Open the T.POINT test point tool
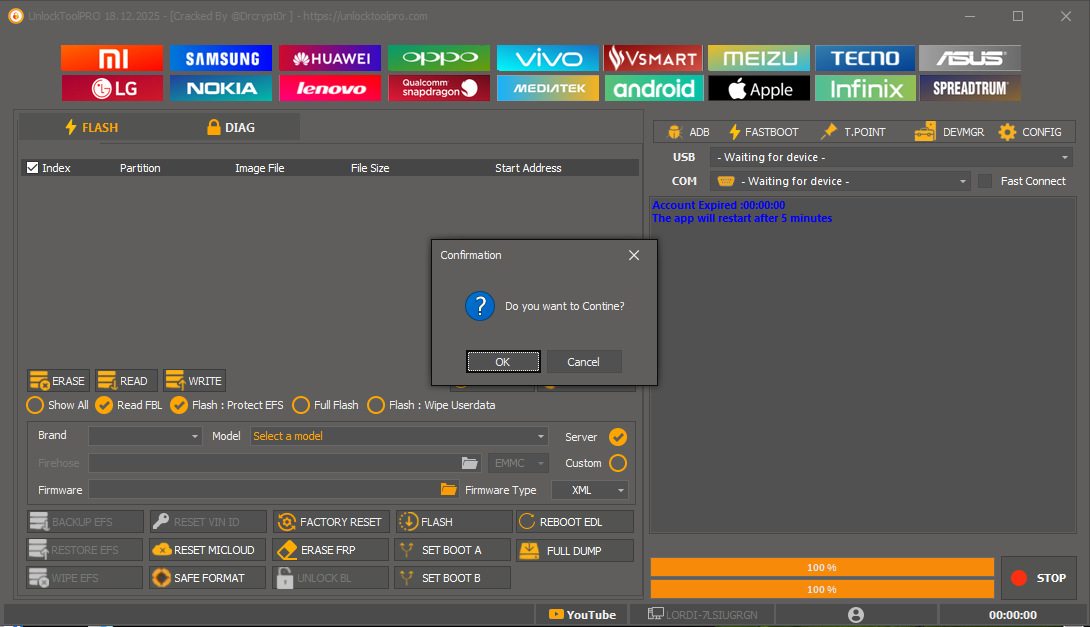This screenshot has width=1090, height=627. click(x=854, y=132)
